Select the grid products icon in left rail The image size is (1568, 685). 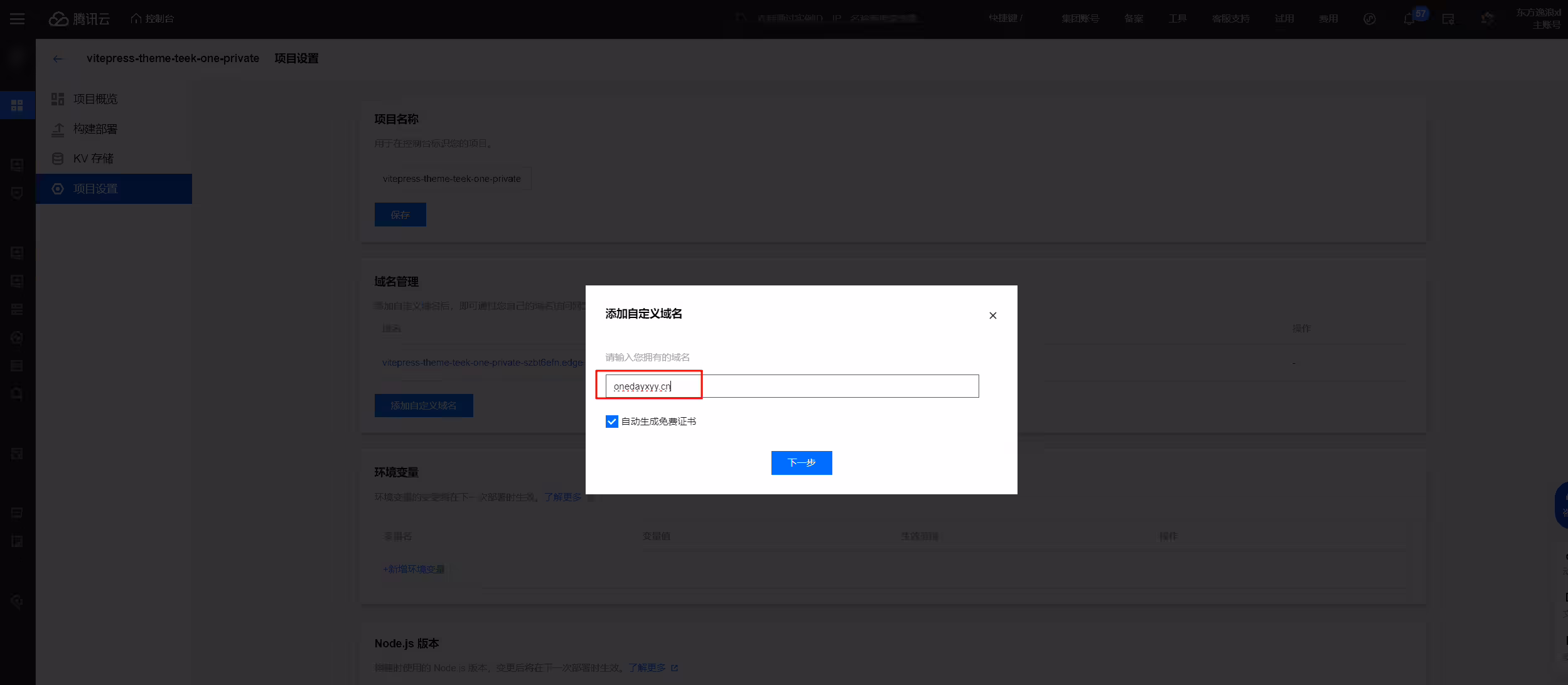[17, 105]
